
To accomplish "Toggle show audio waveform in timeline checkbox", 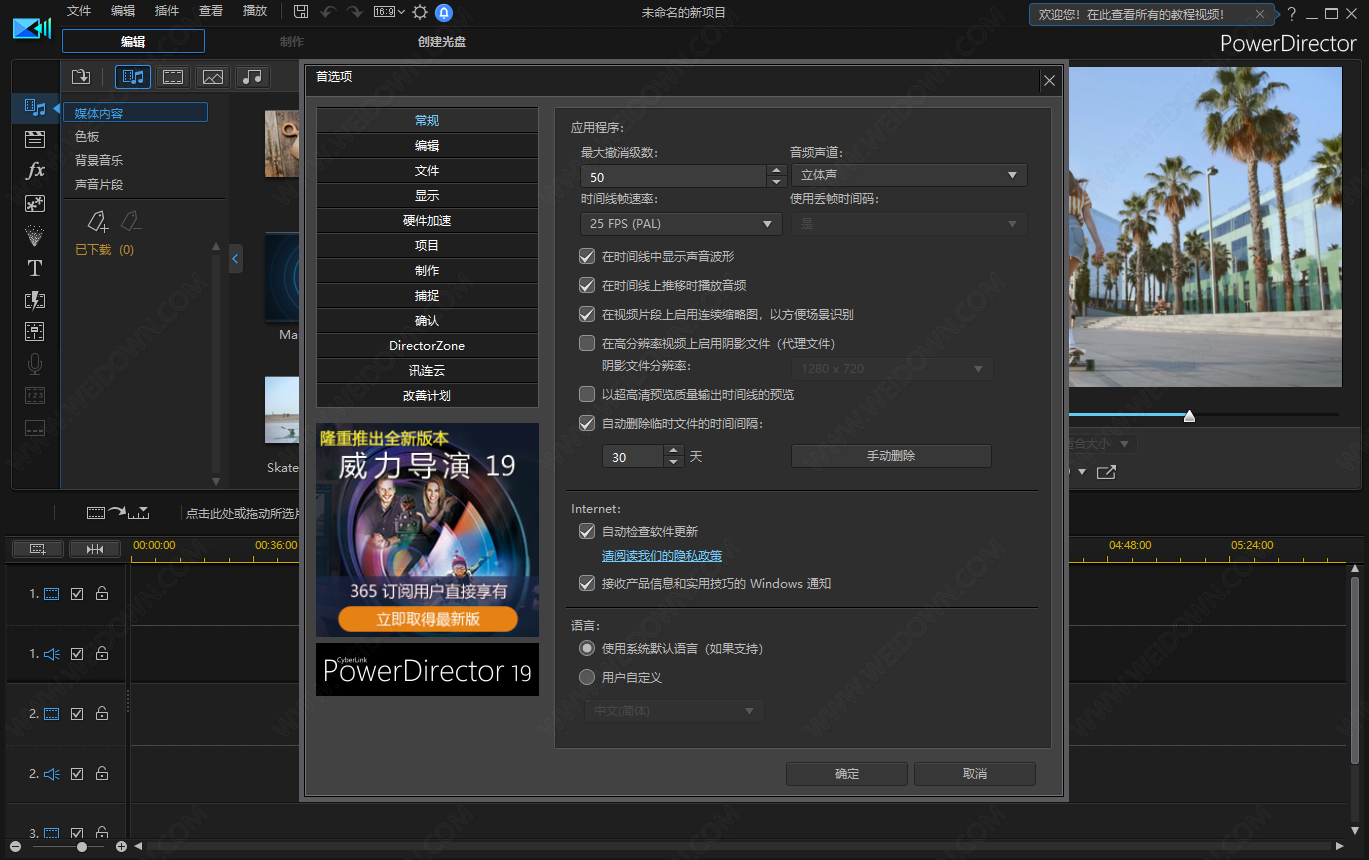I will tap(587, 257).
